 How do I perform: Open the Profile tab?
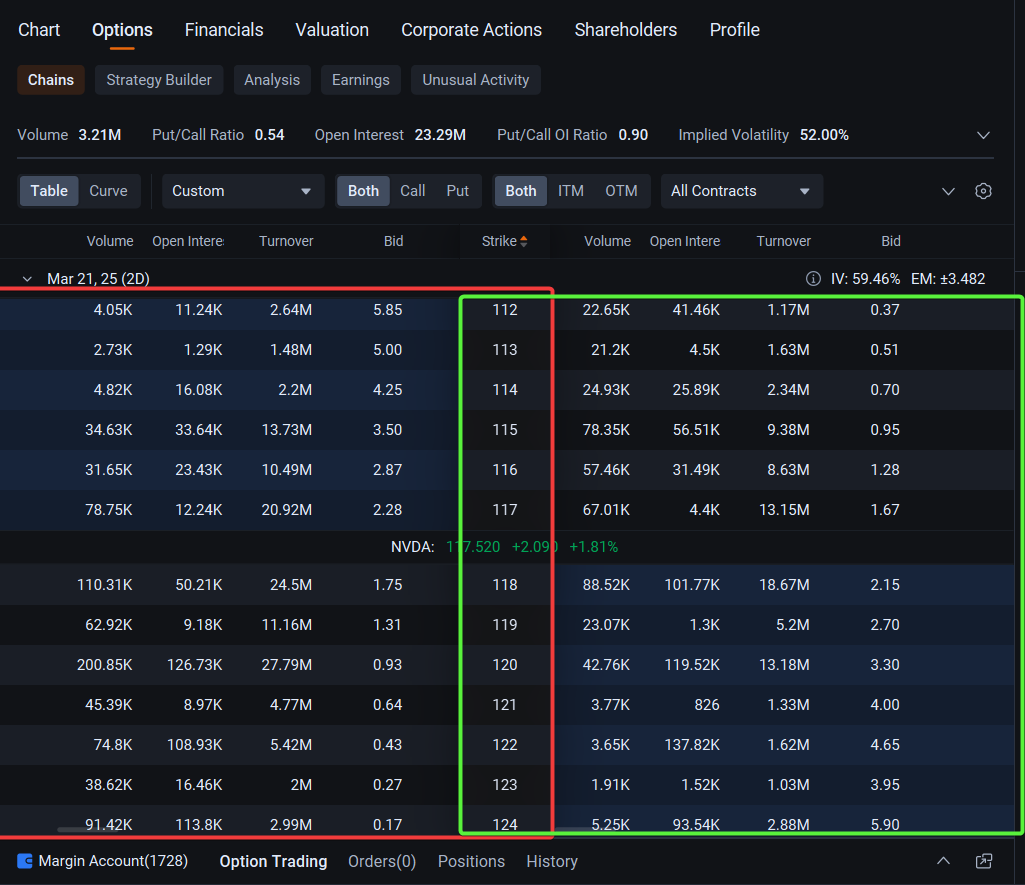point(735,30)
